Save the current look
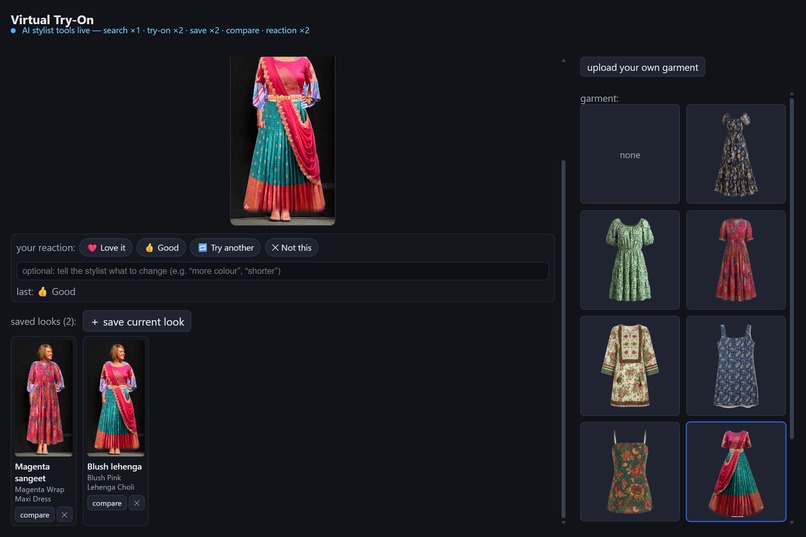806x537 pixels. (x=137, y=322)
